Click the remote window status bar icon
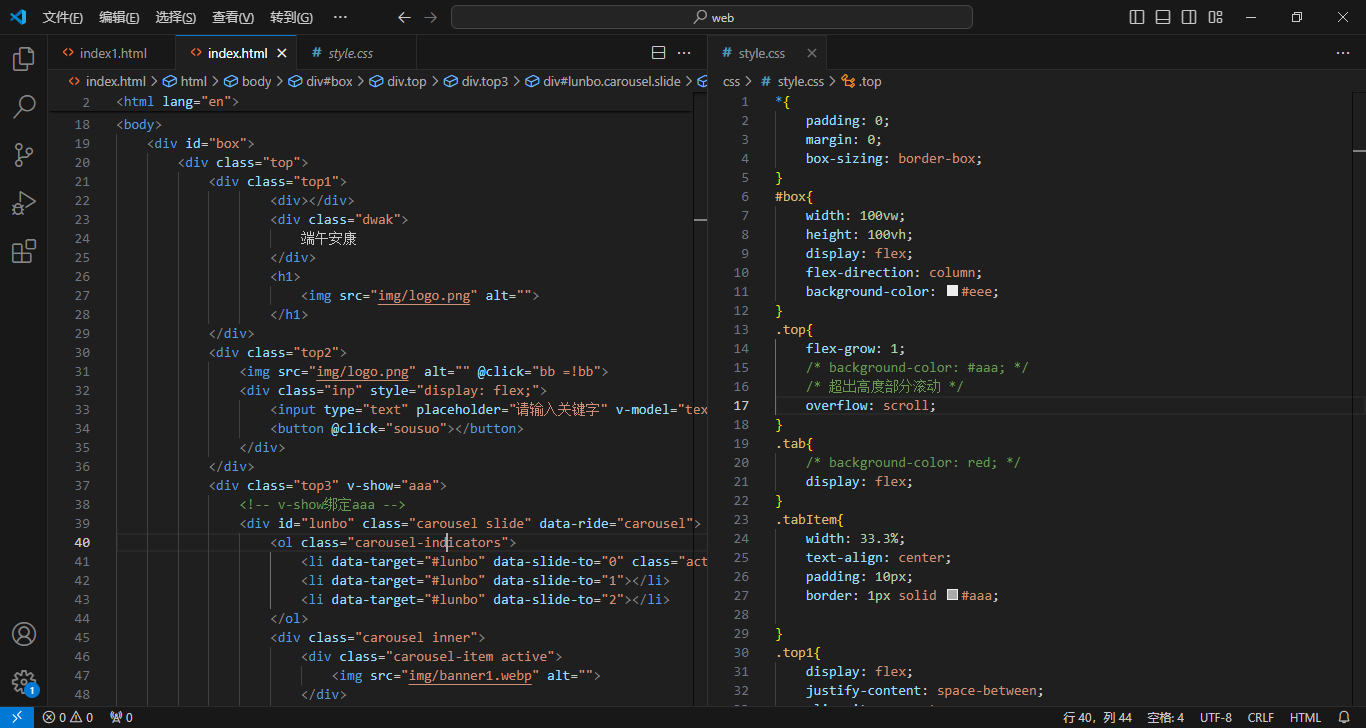Image resolution: width=1366 pixels, height=728 pixels. [16, 717]
